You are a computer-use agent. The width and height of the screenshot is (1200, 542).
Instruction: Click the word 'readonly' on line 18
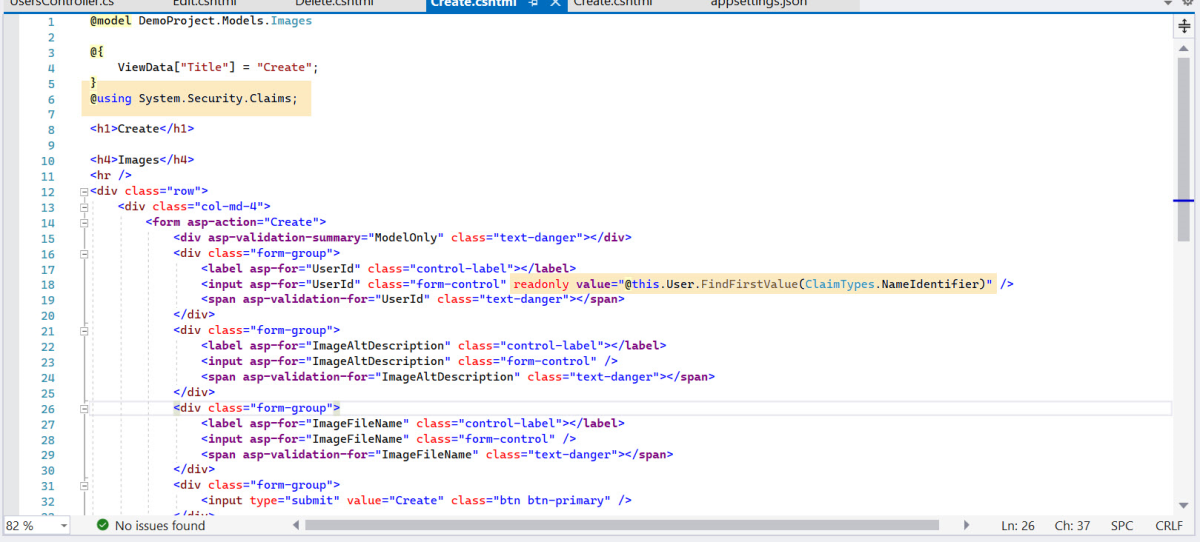pos(541,284)
